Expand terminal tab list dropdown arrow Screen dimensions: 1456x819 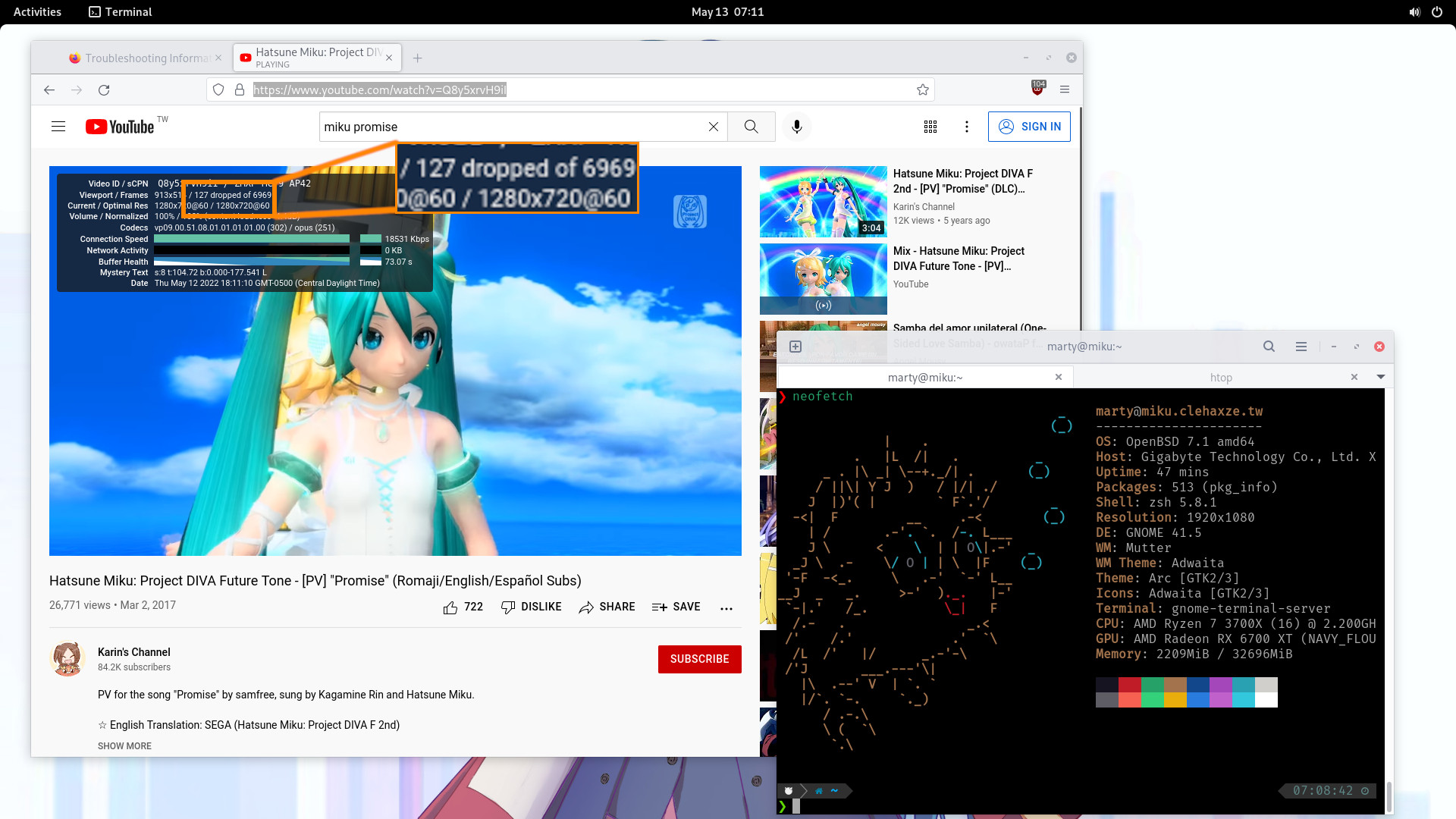tap(1381, 377)
